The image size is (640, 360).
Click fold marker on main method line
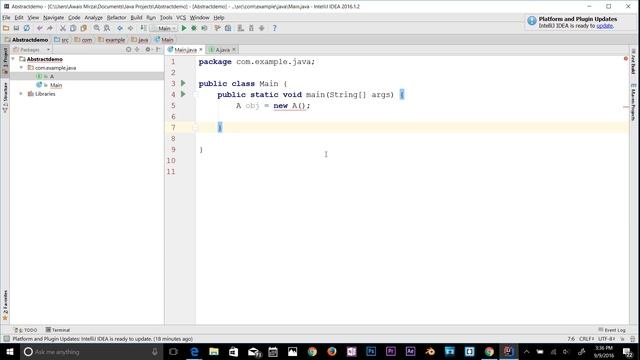(x=196, y=95)
